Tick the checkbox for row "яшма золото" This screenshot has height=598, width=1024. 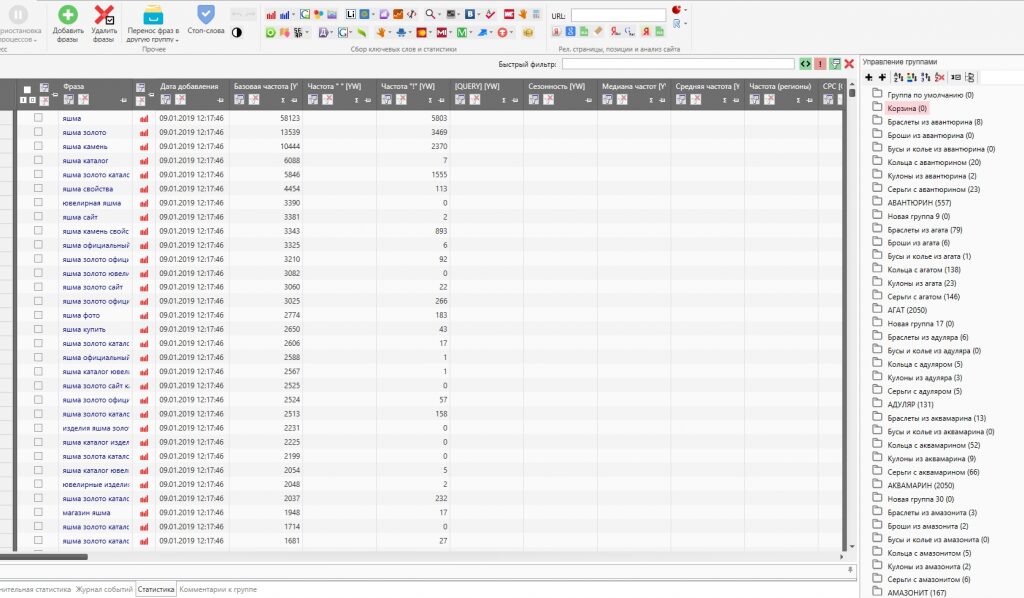tap(38, 132)
